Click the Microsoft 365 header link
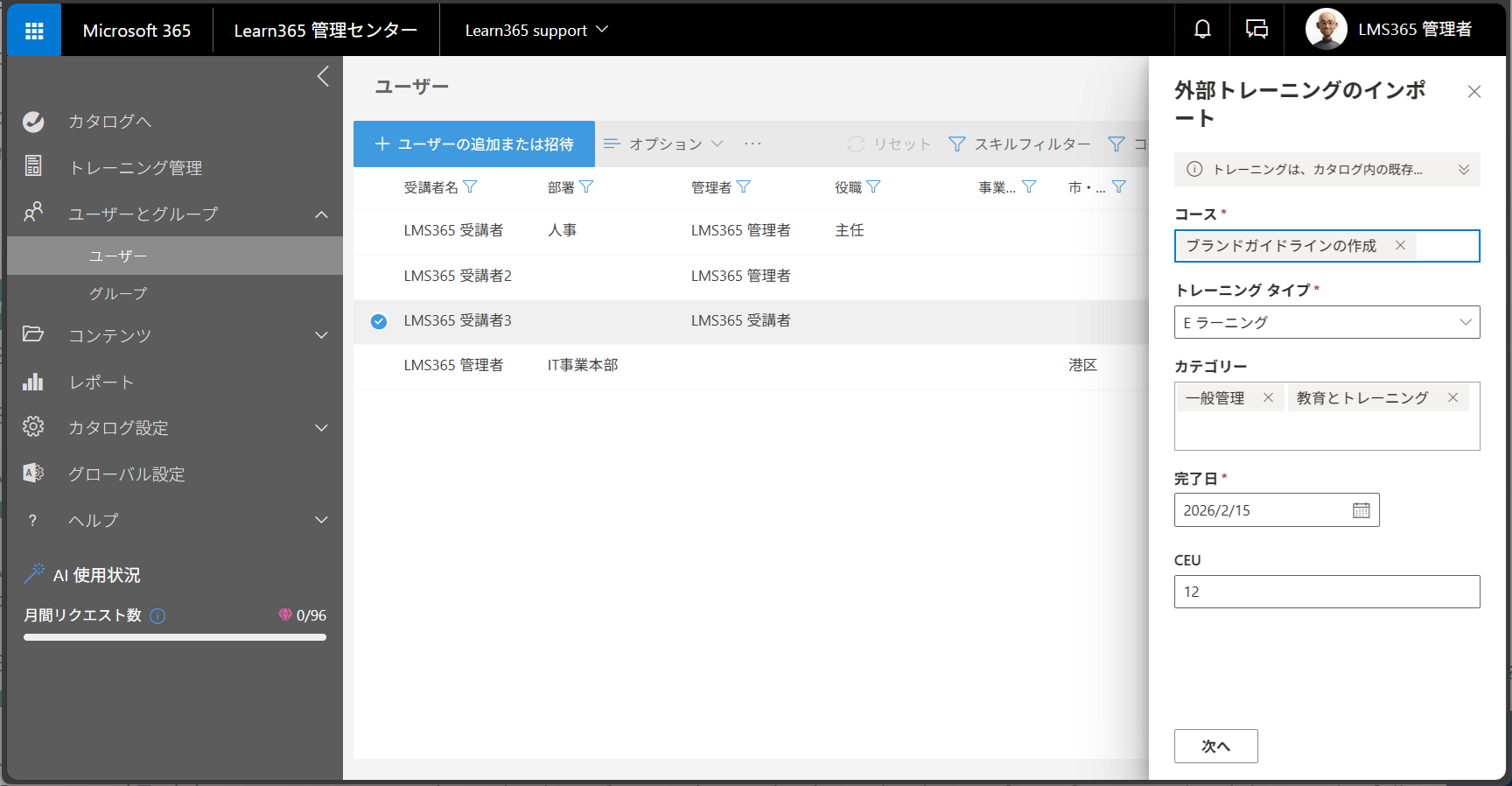 click(x=136, y=31)
